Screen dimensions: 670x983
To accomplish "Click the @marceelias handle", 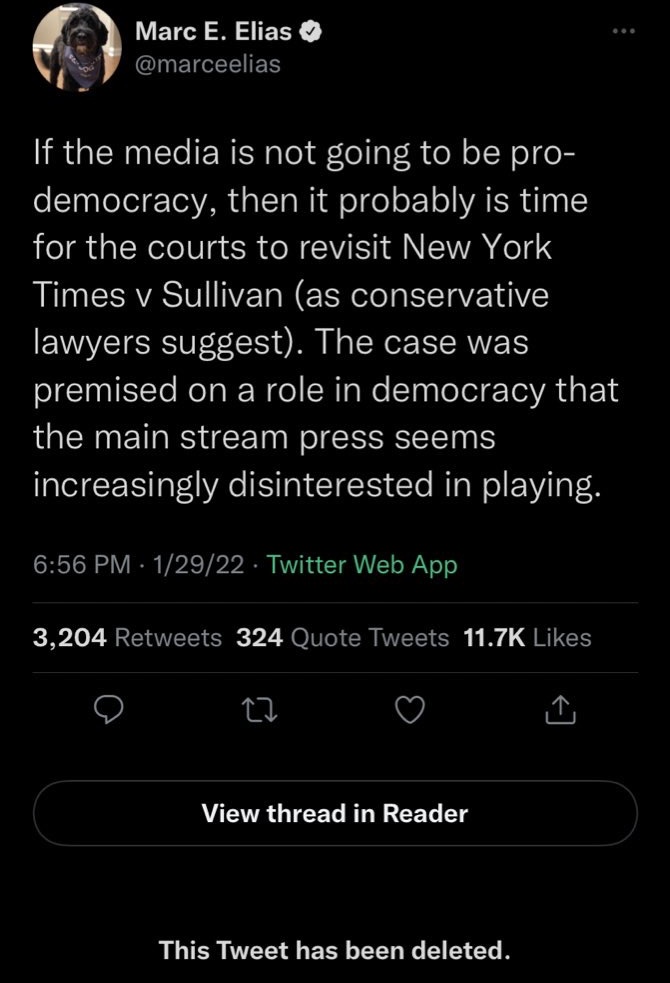I will (207, 64).
